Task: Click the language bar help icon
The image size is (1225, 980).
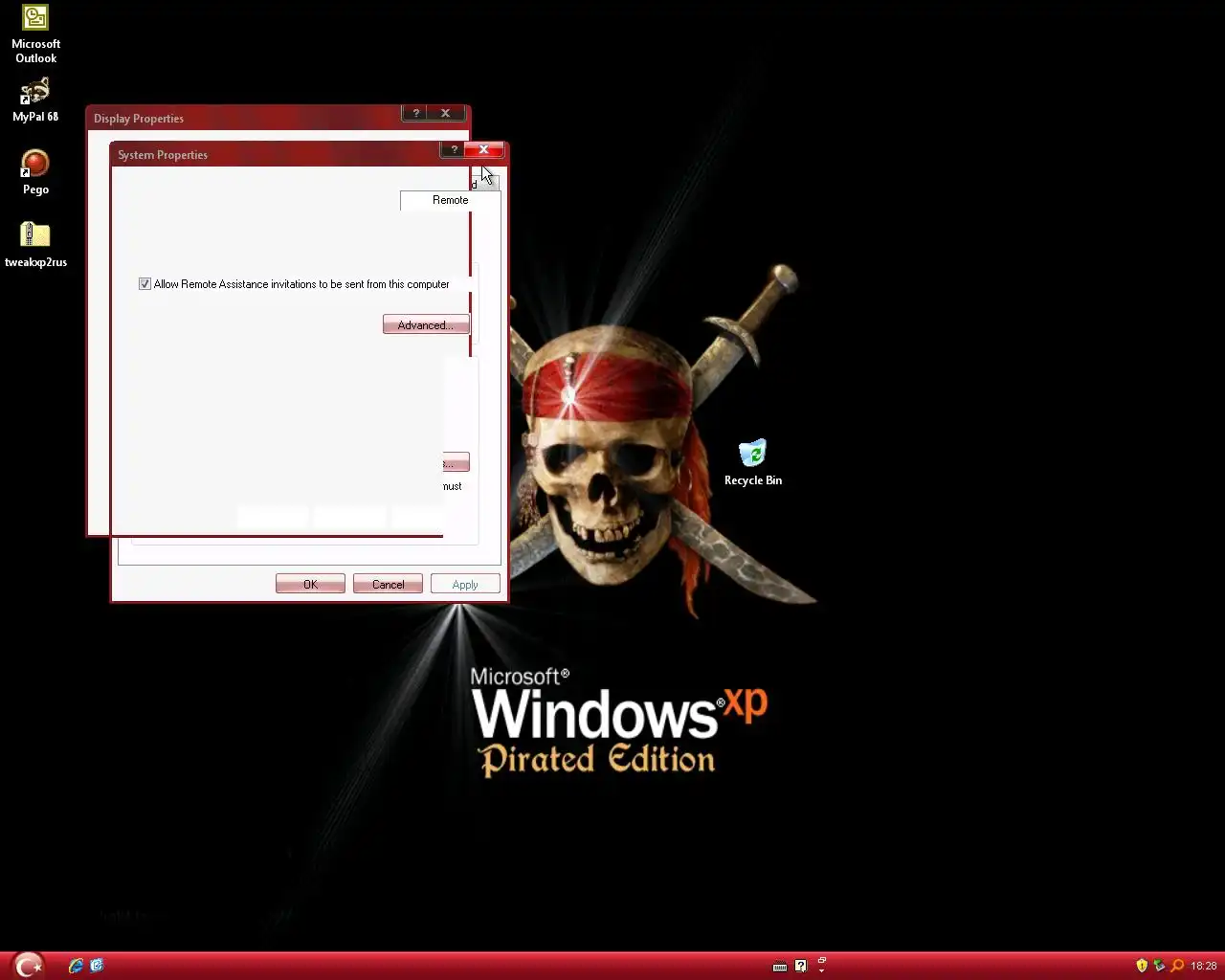Action: [x=801, y=967]
